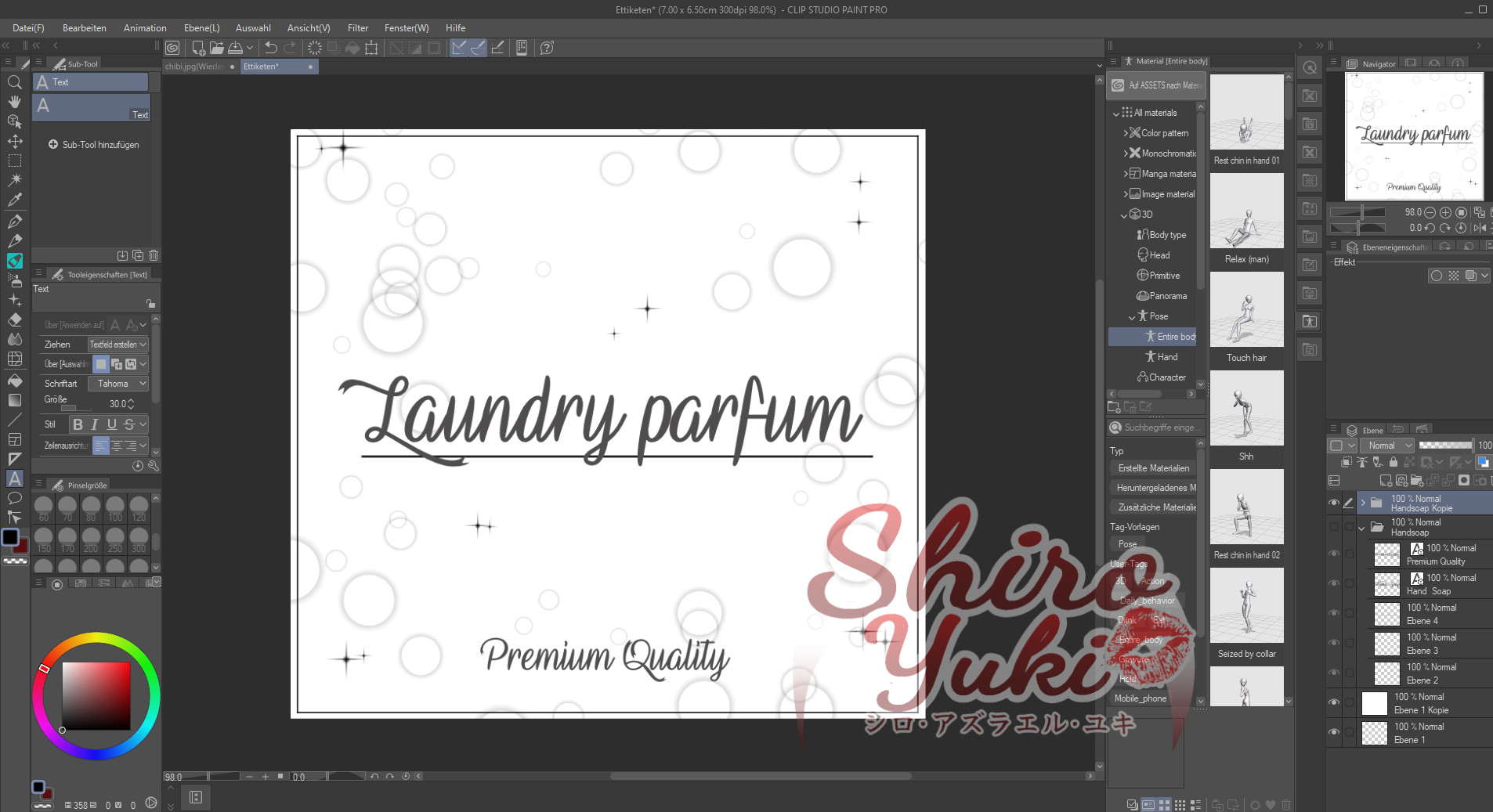This screenshot has height=812, width=1493.
Task: Select the Eraser tool
Action: [14, 320]
